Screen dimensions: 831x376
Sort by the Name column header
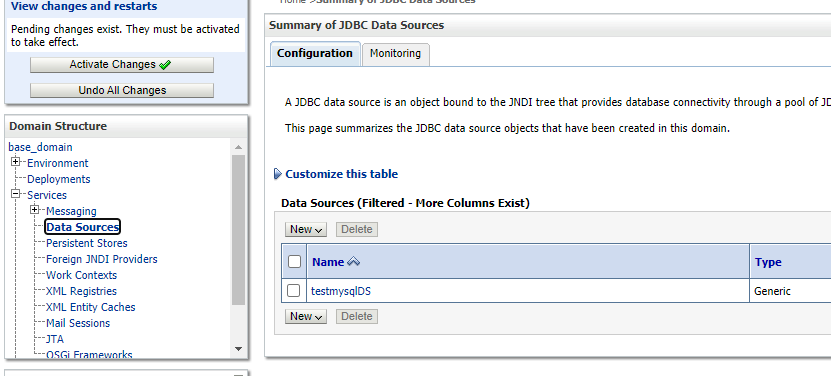click(x=328, y=262)
